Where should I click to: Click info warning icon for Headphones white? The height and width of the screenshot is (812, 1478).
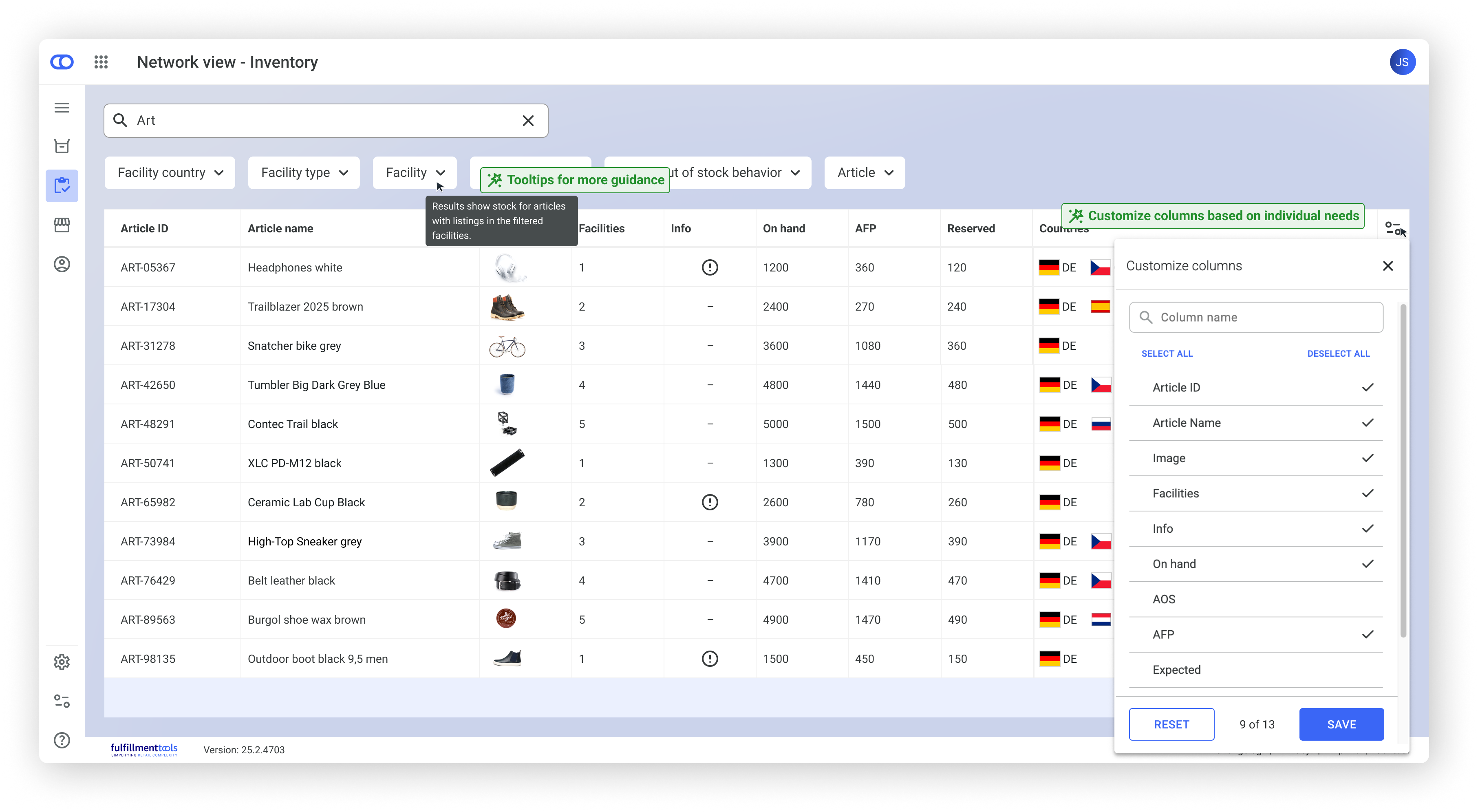[710, 267]
